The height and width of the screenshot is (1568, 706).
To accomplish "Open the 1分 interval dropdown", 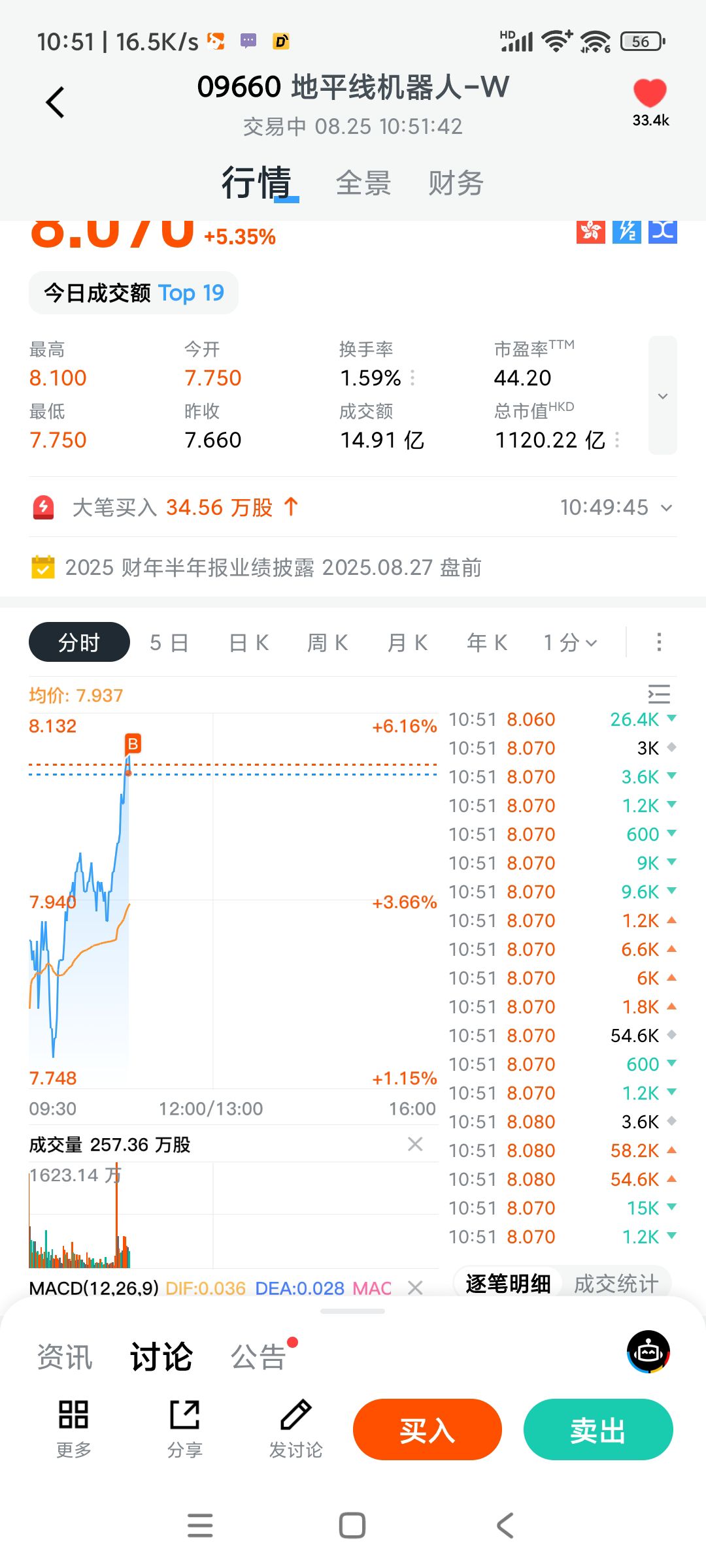I will pos(570,643).
